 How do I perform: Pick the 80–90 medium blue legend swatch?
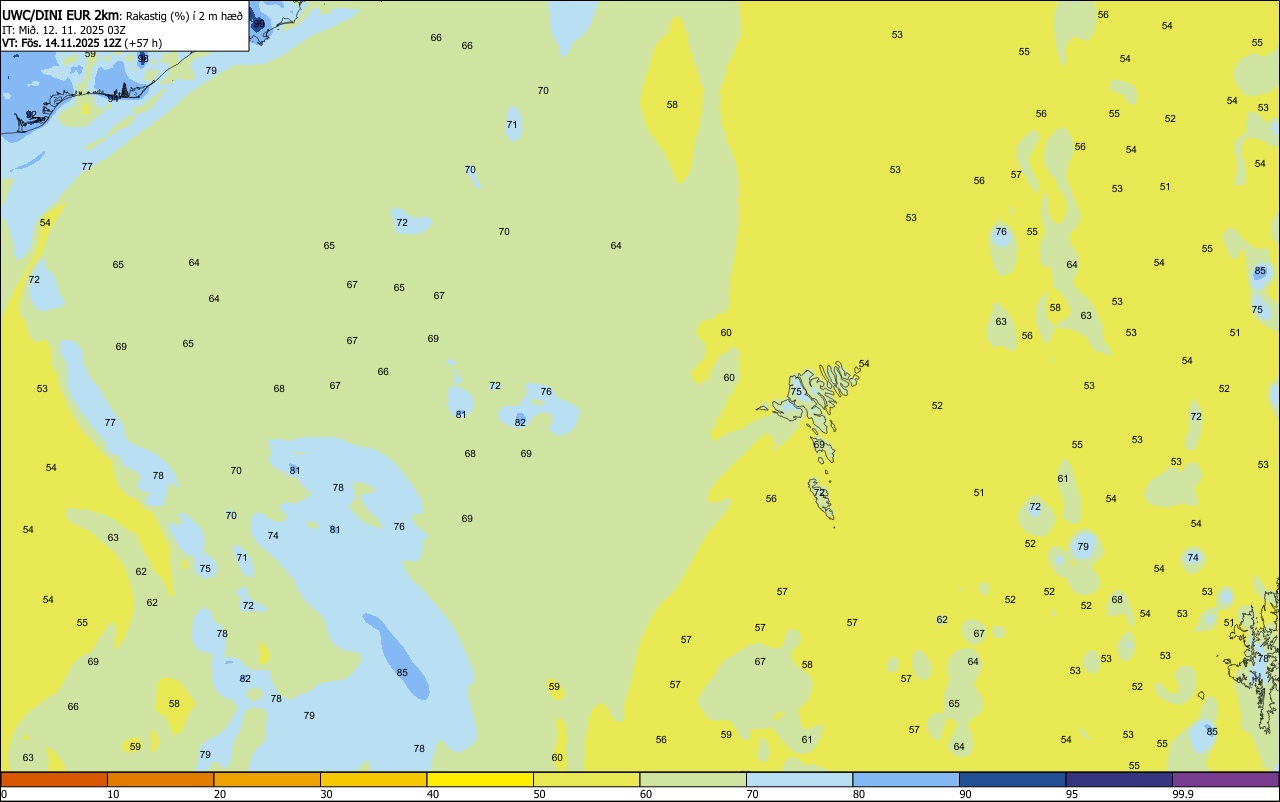pos(906,779)
